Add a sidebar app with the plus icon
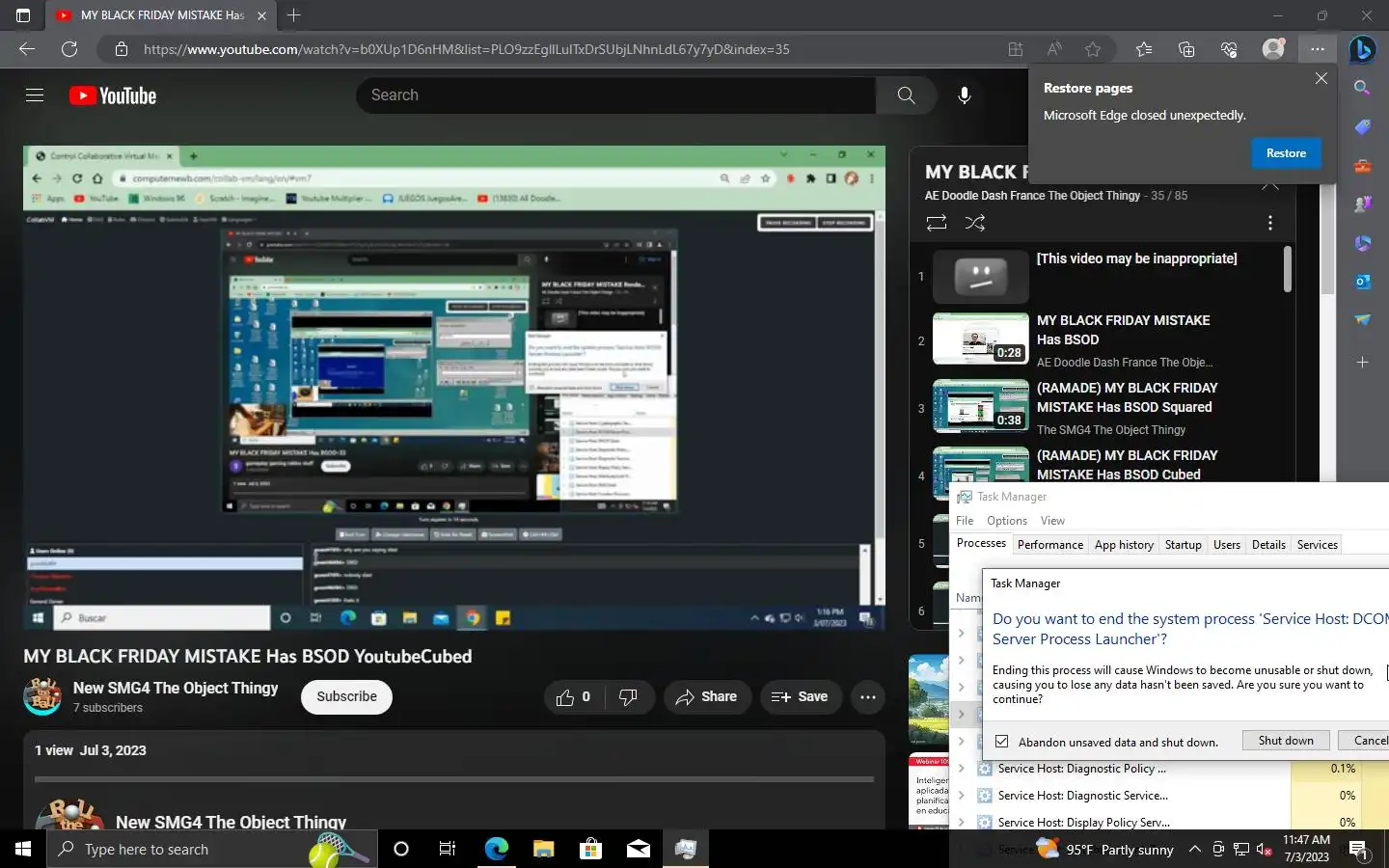 pyautogui.click(x=1362, y=363)
